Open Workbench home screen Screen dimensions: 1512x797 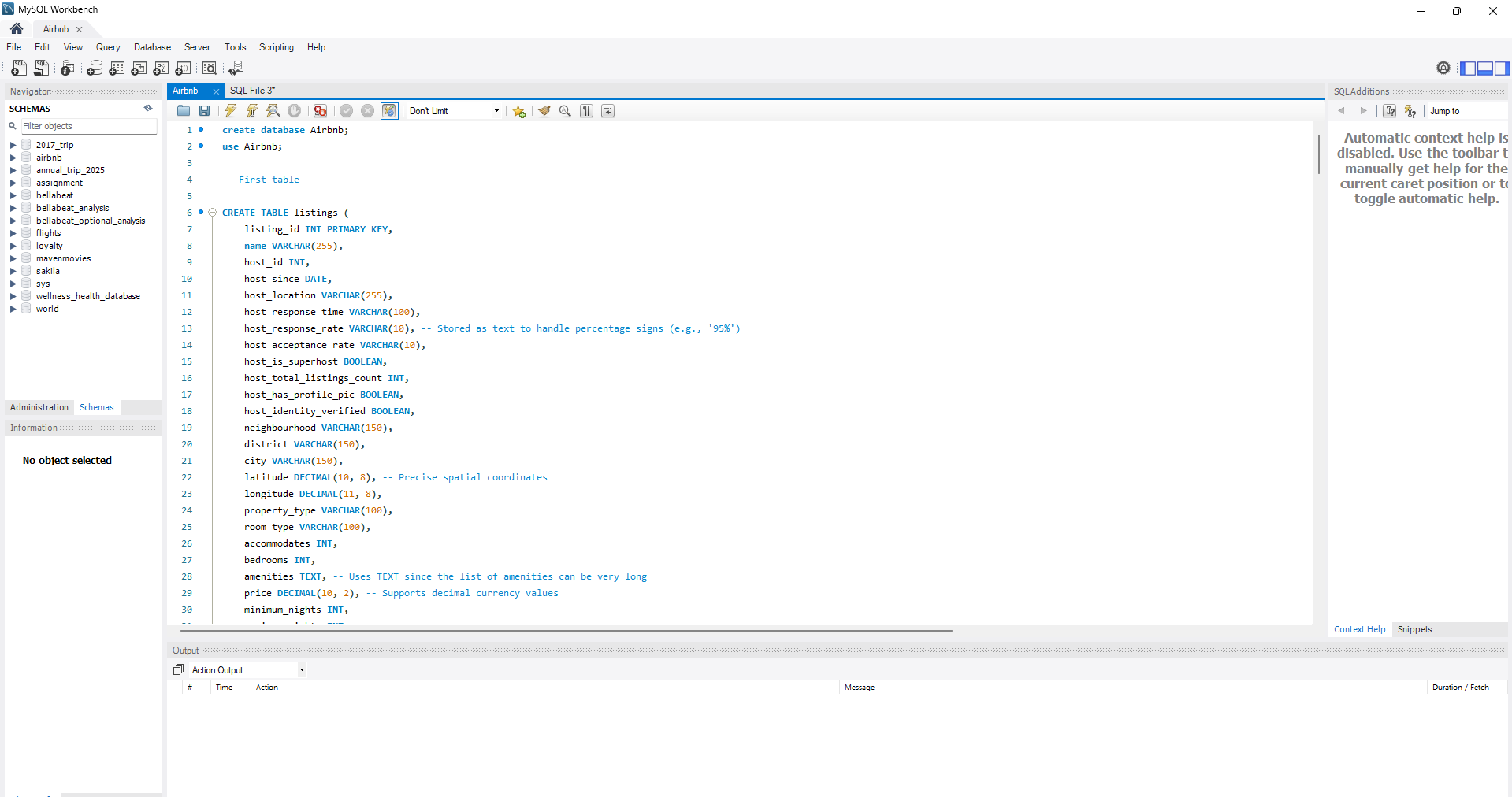click(17, 28)
